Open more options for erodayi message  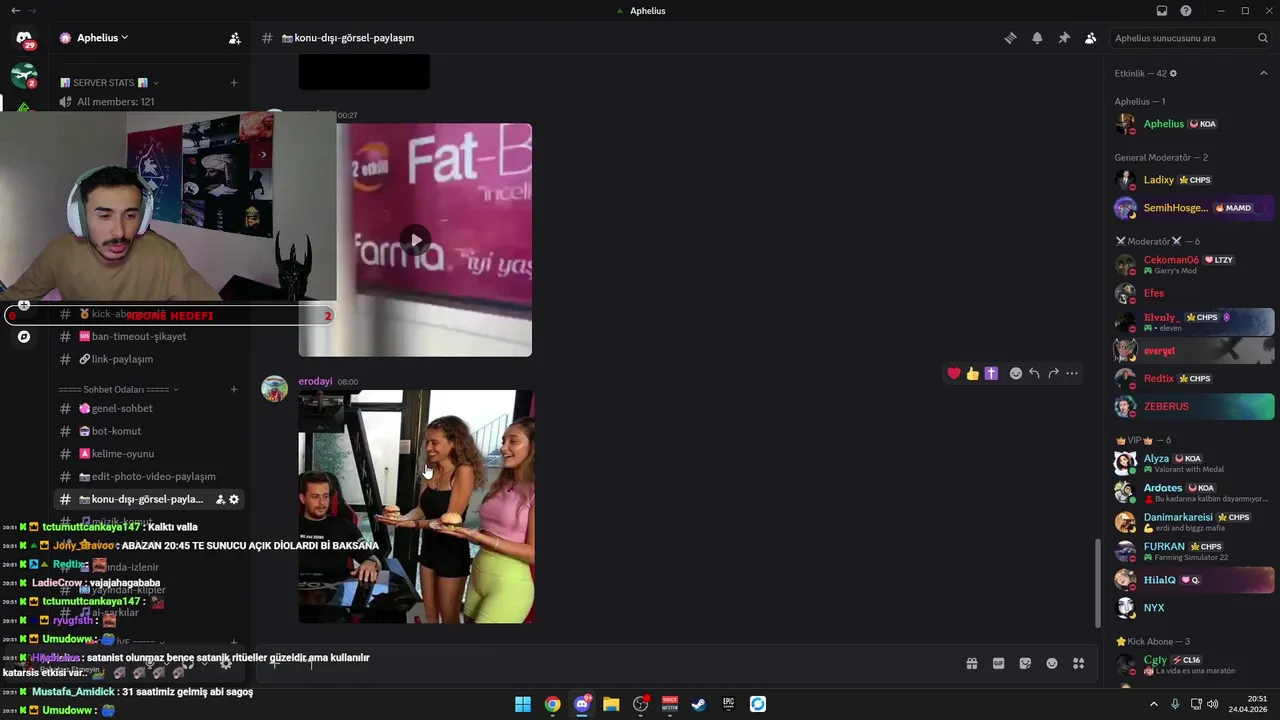pyautogui.click(x=1072, y=373)
